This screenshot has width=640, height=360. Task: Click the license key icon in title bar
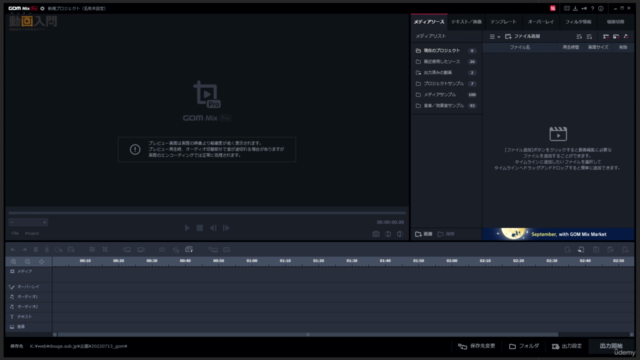tap(584, 8)
